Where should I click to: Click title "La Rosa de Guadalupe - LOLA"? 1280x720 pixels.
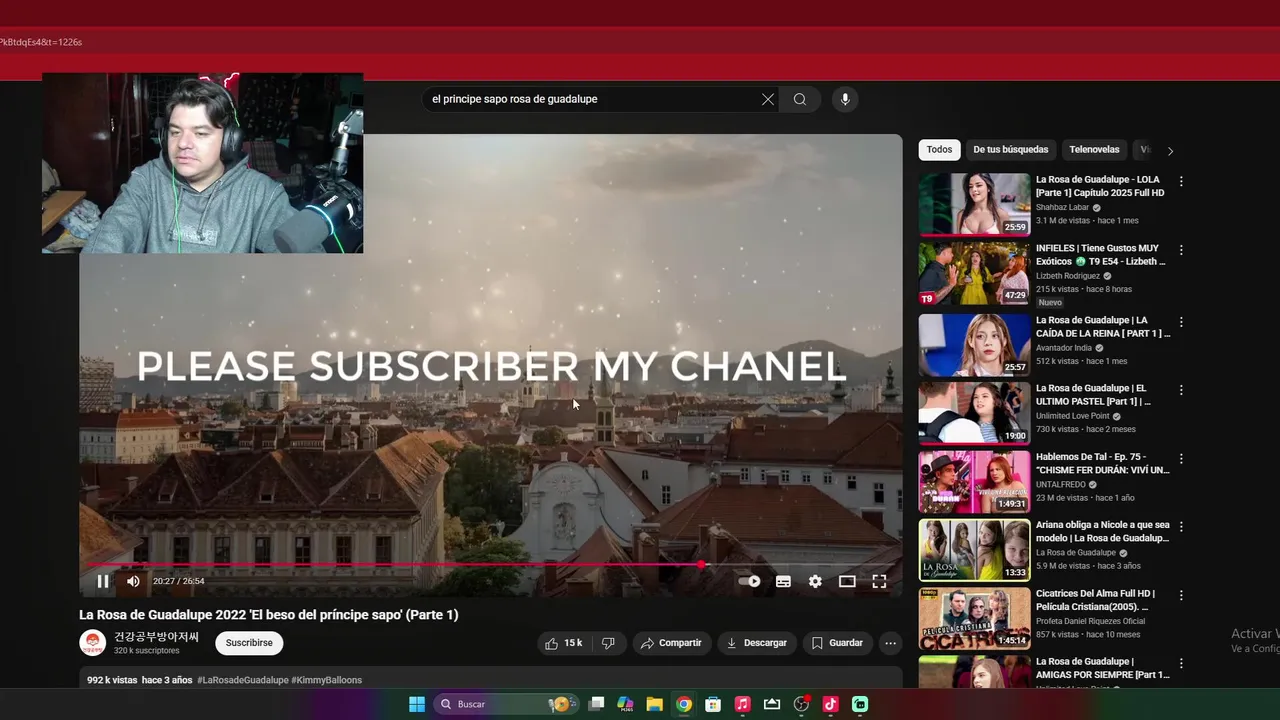pos(1100,186)
